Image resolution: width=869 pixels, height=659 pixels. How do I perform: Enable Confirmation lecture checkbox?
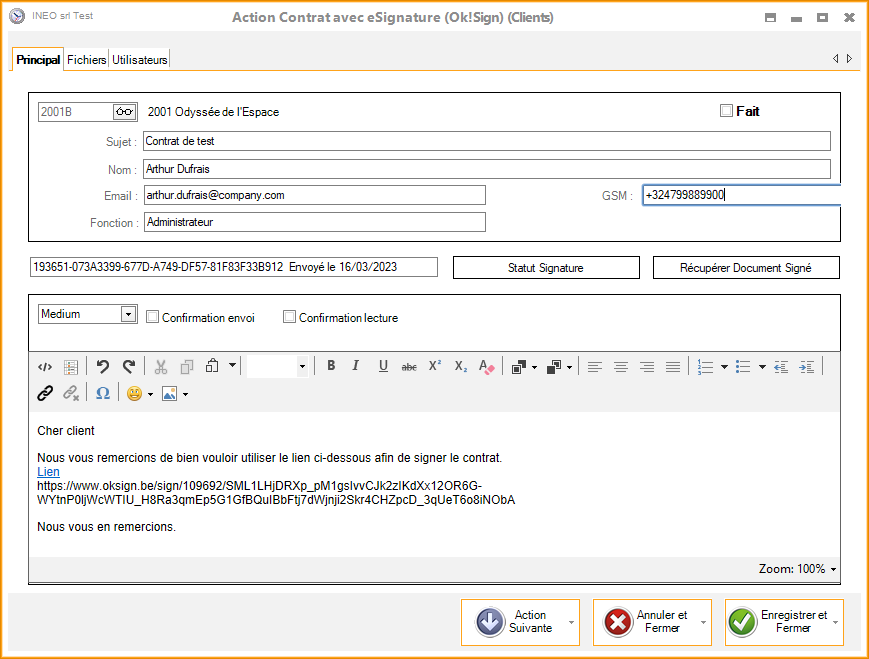pyautogui.click(x=290, y=317)
